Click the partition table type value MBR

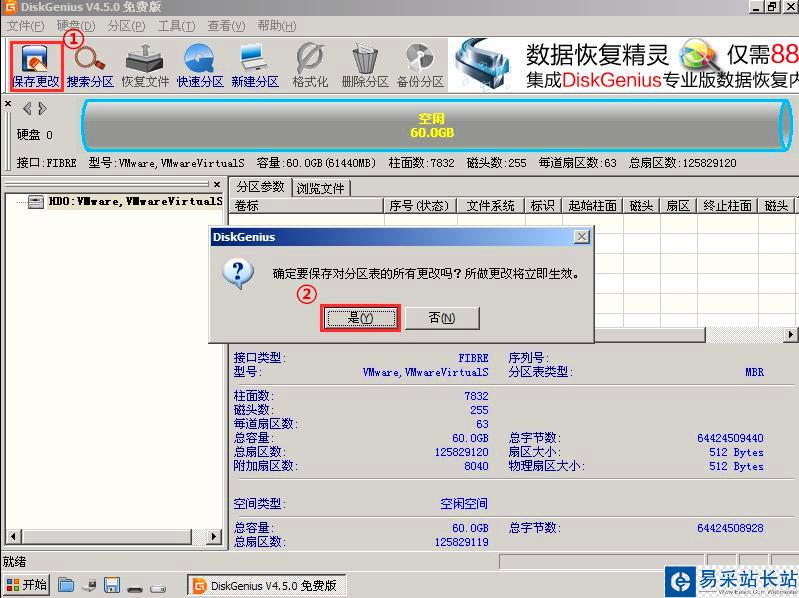pyautogui.click(x=754, y=372)
